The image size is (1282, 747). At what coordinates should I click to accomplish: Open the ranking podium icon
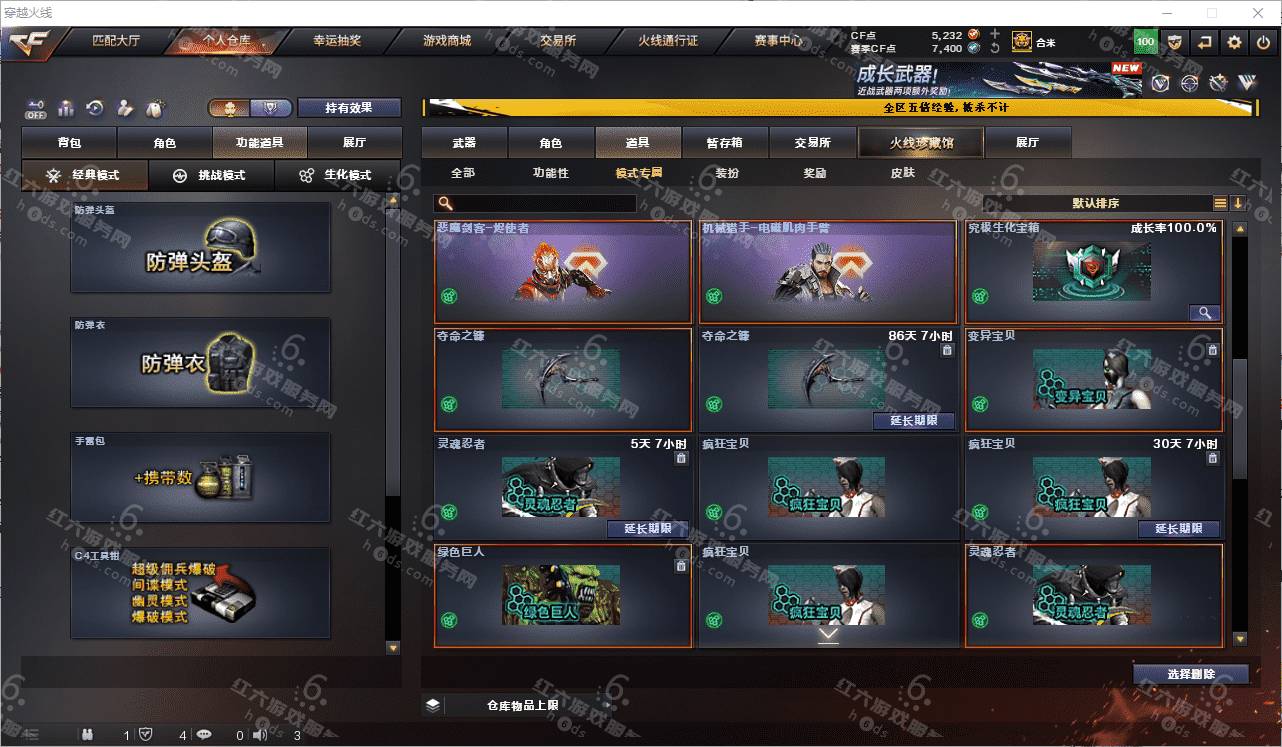[67, 108]
